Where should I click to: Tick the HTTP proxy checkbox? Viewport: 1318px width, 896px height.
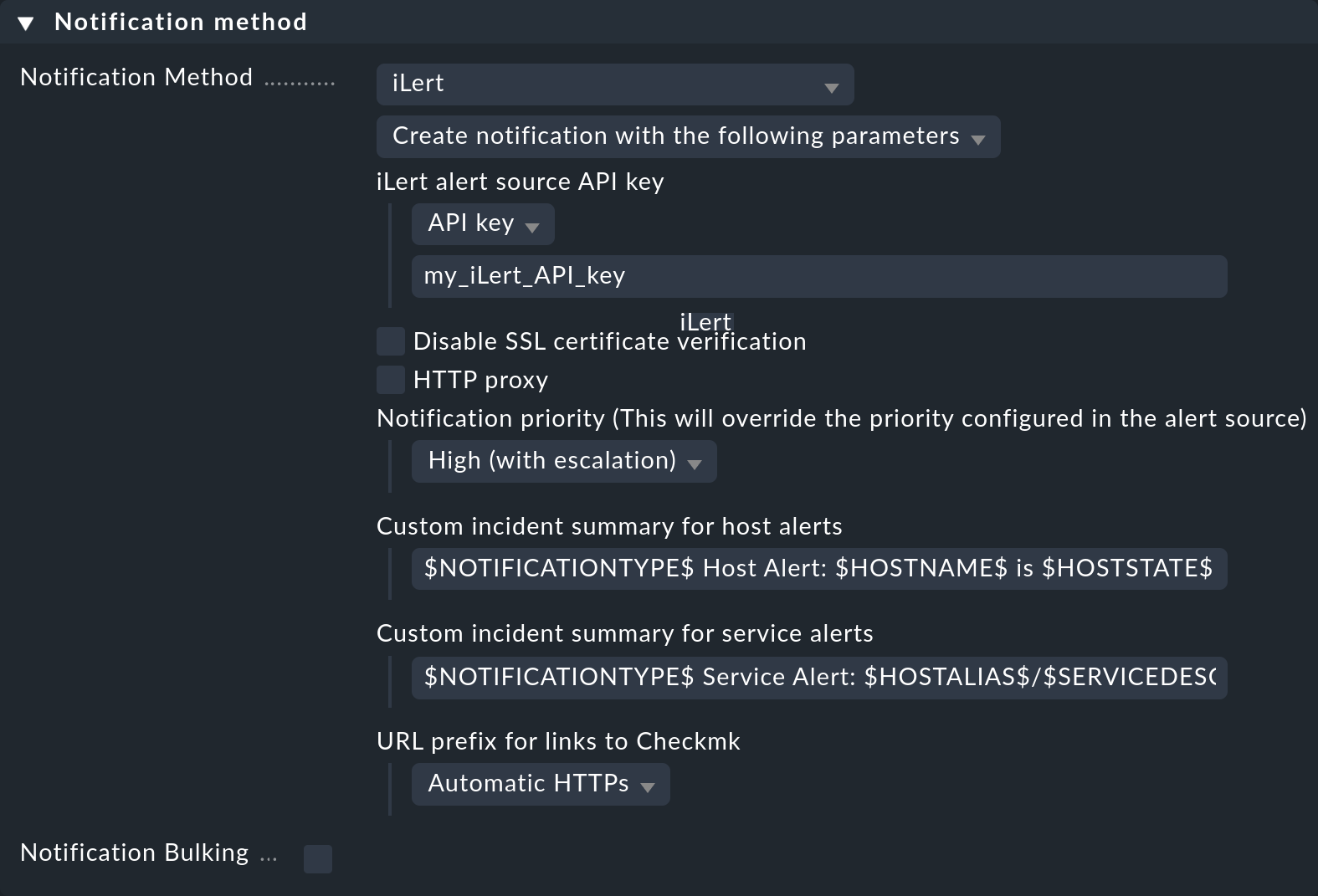[391, 380]
